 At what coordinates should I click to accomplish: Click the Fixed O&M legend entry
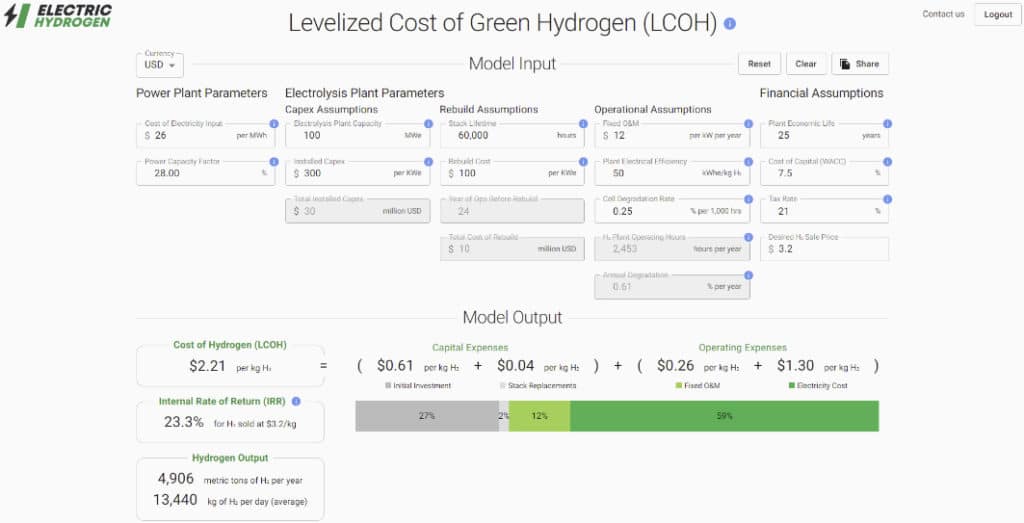coord(698,386)
